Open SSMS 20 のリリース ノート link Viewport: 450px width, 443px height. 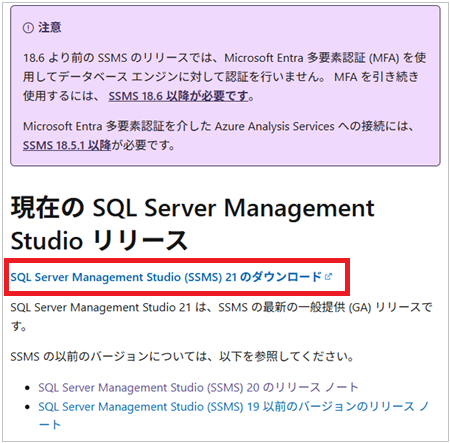coord(198,387)
